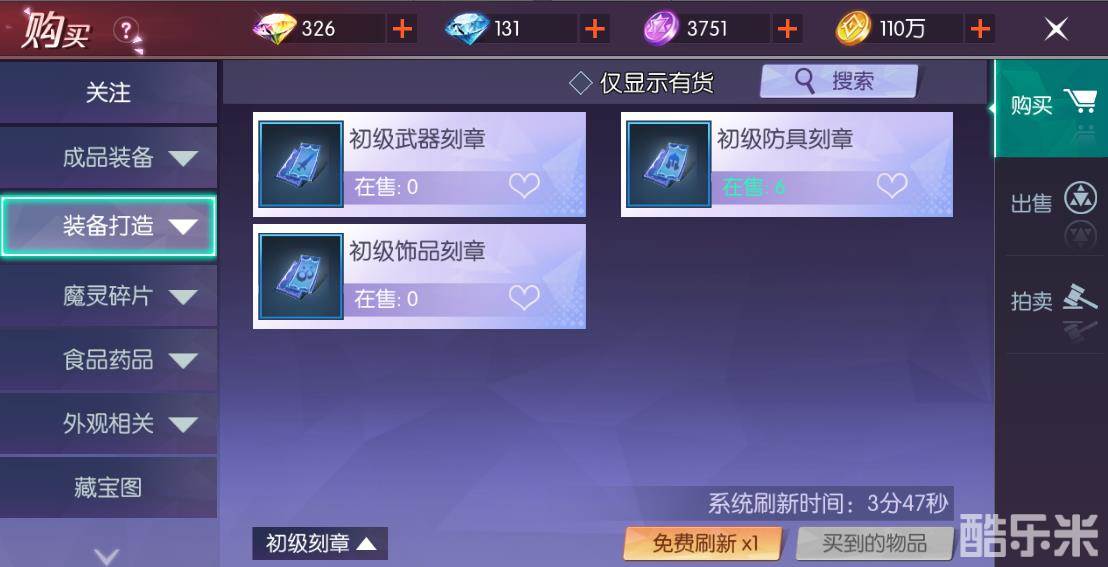Favorite 初级防具刻章 with the heart icon
The height and width of the screenshot is (567, 1108).
point(892,186)
